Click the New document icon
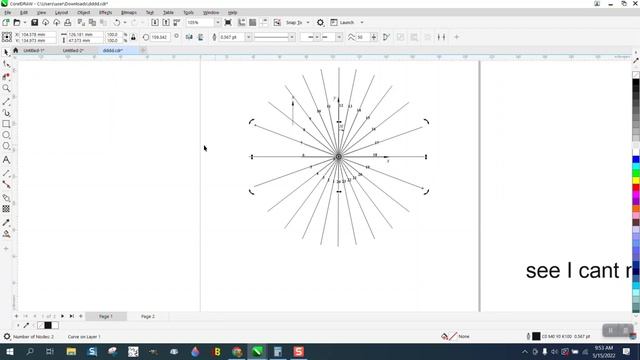640x360 pixels. tap(6, 22)
